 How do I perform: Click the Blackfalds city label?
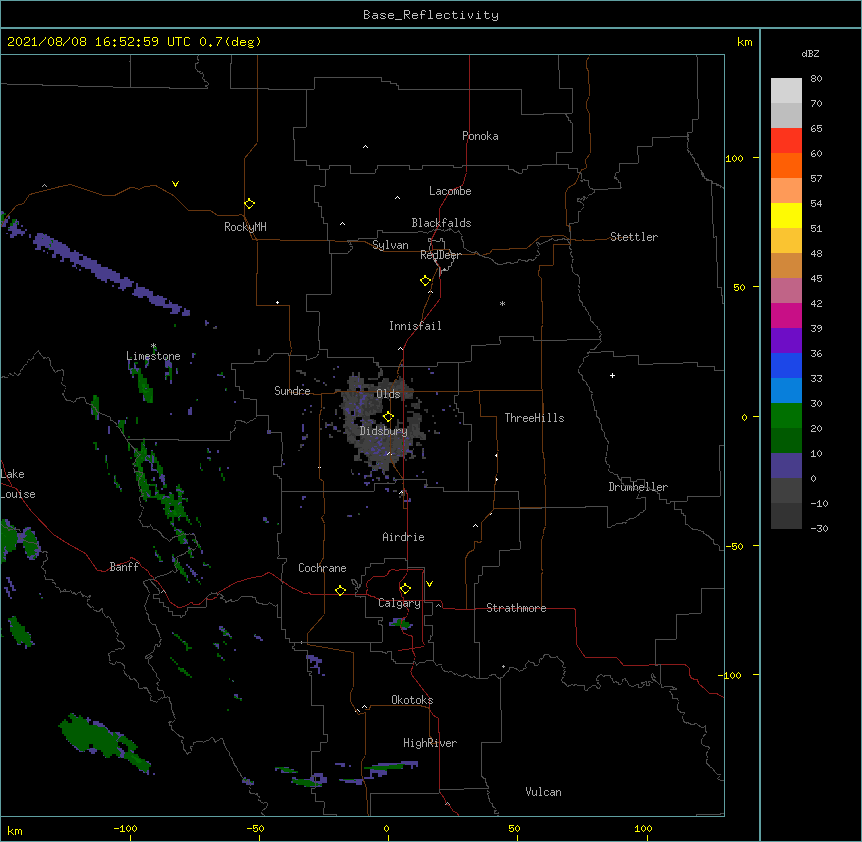(x=441, y=223)
